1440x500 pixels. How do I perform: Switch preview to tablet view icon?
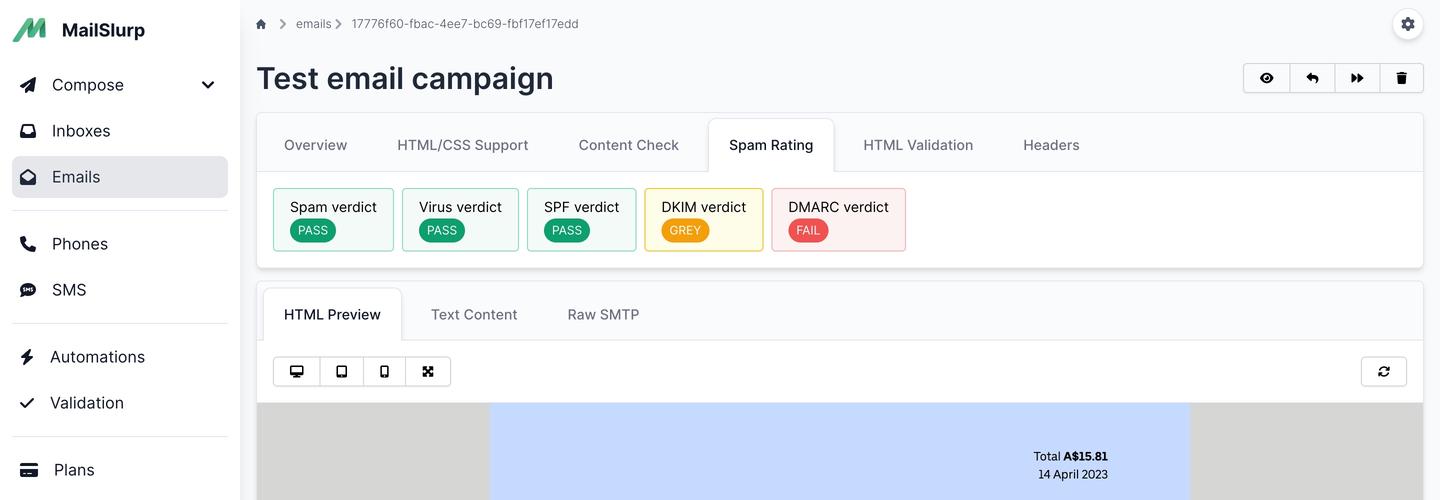[342, 371]
